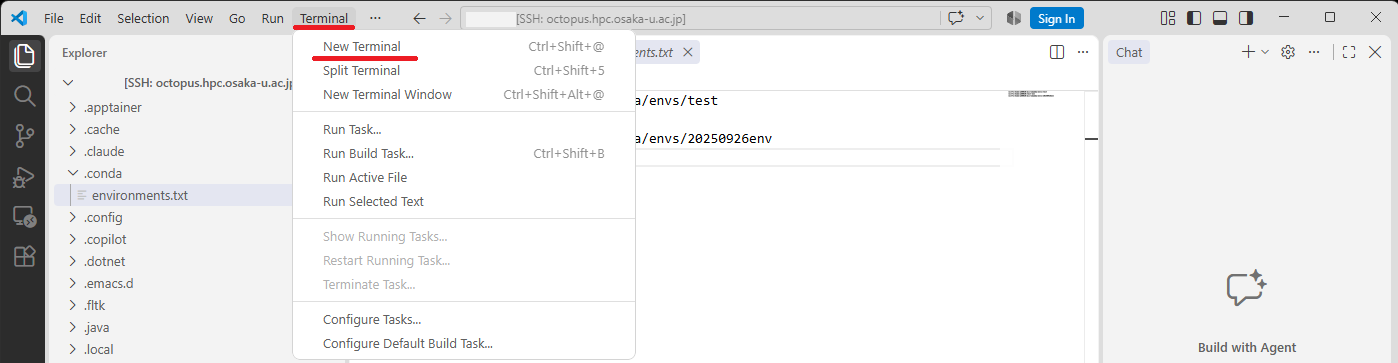Open the Source Control view
1398x363 pixels.
(x=24, y=136)
